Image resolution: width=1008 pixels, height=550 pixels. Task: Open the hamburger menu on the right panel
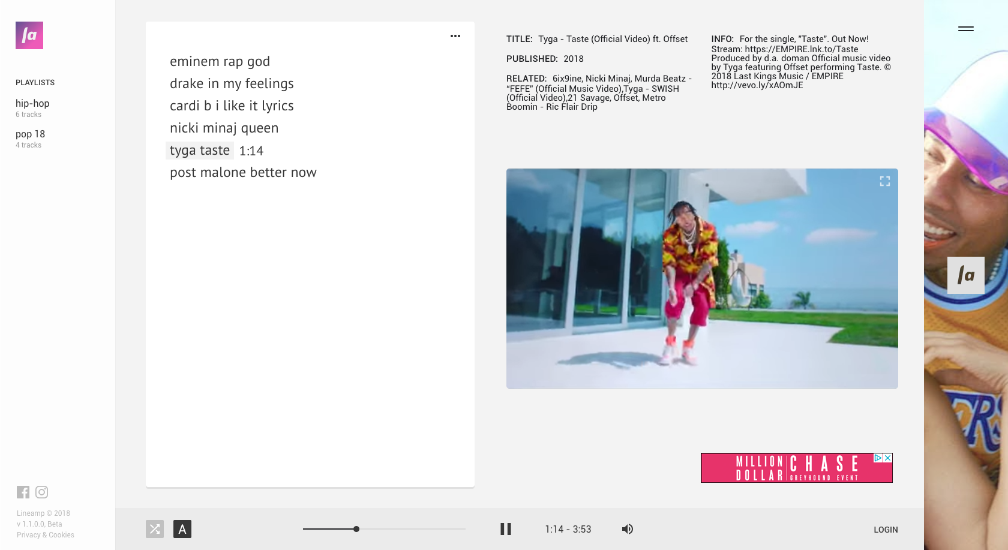pos(966,28)
